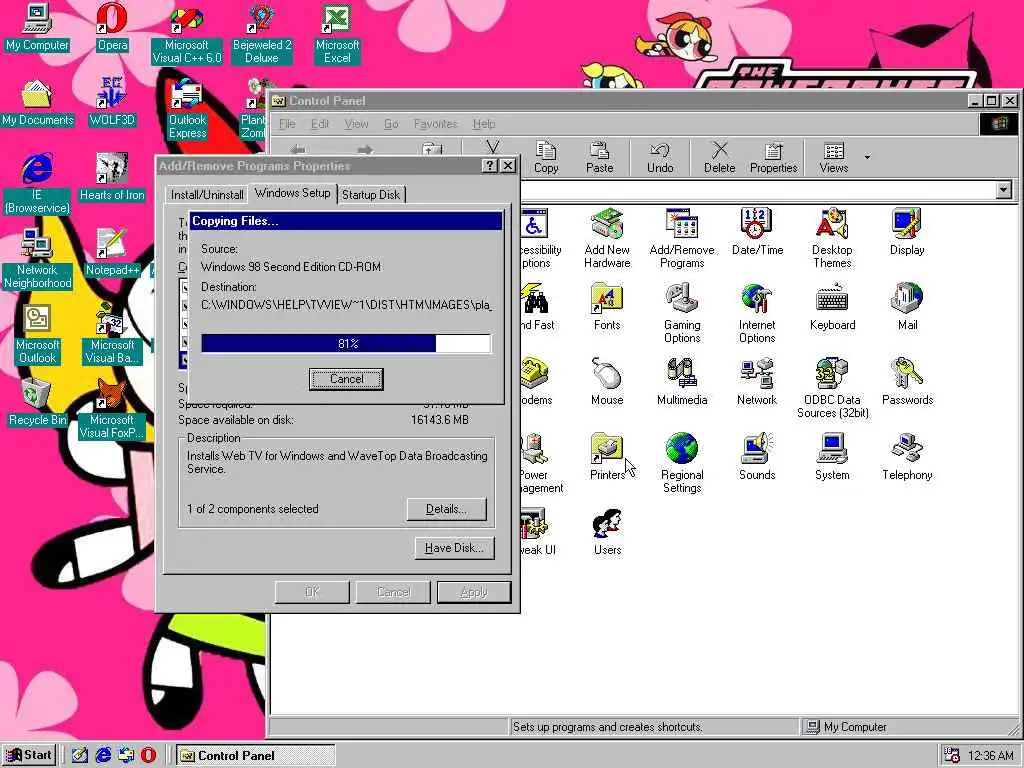Select the Windows Setup tab
This screenshot has height=768, width=1024.
click(x=293, y=193)
